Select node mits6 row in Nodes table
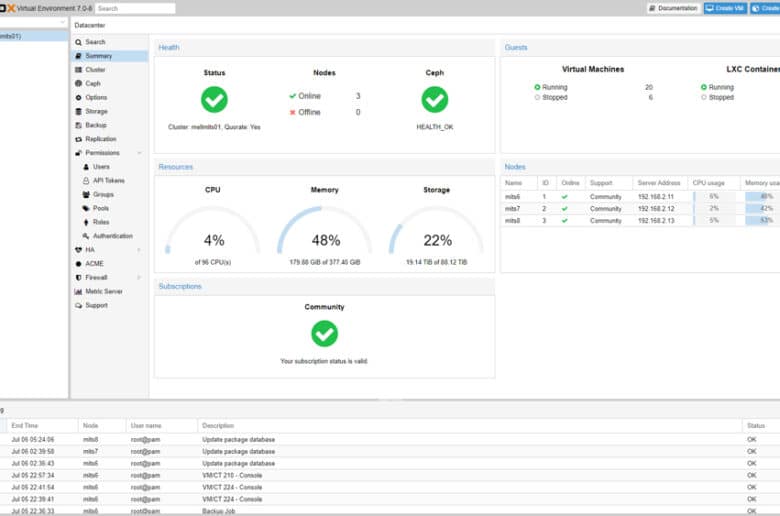The width and height of the screenshot is (780, 516). 640,197
